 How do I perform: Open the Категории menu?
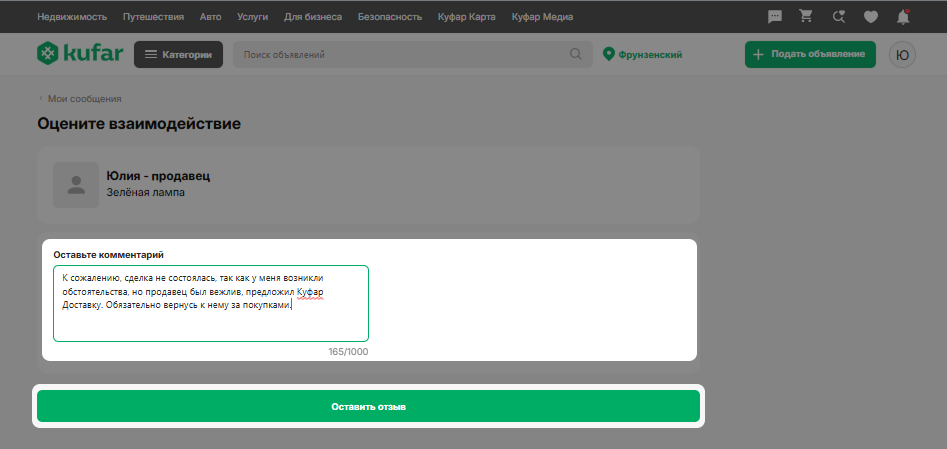(x=178, y=54)
